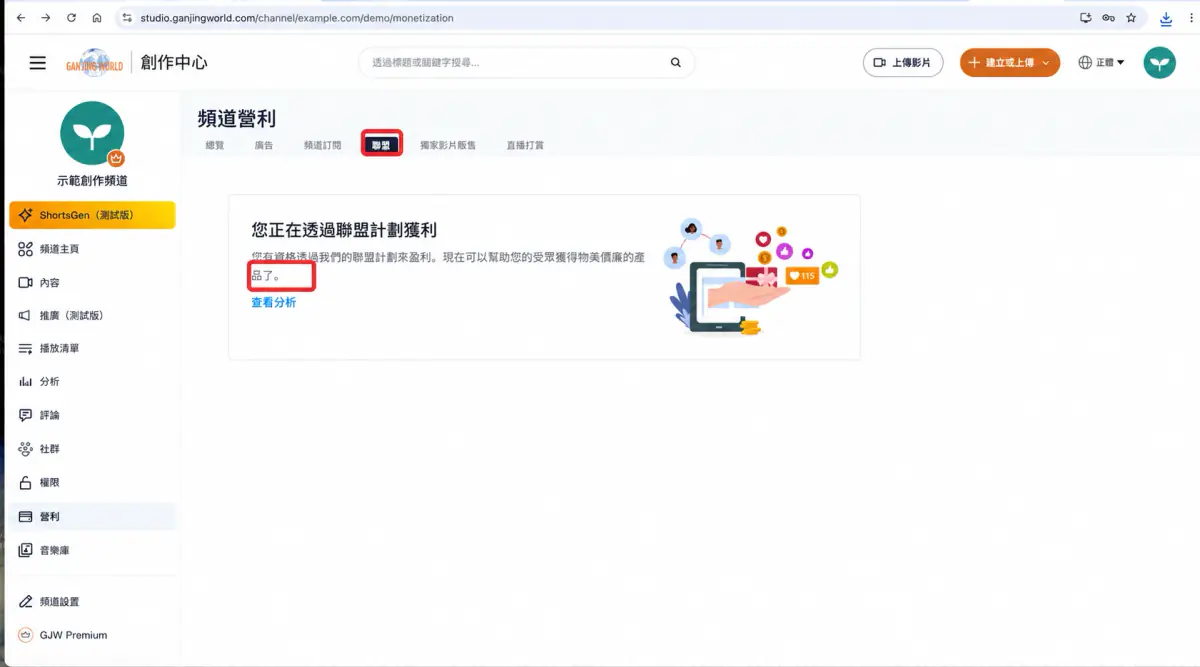The width and height of the screenshot is (1200, 667).
Task: Reload the page
Action: pos(71,18)
